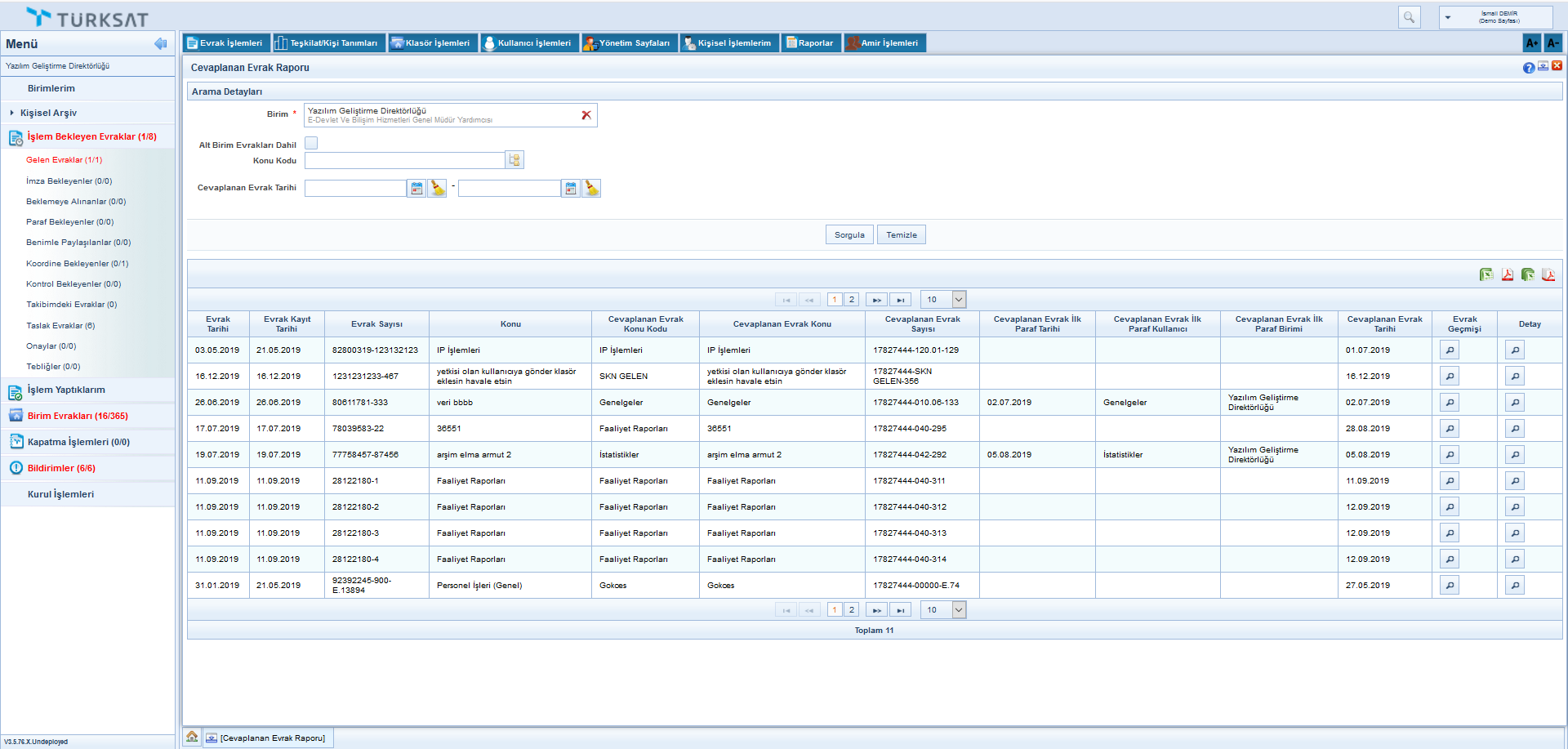Viewport: 1568px width, 749px height.
Task: Collapse the left Menü panel
Action: pos(160,44)
